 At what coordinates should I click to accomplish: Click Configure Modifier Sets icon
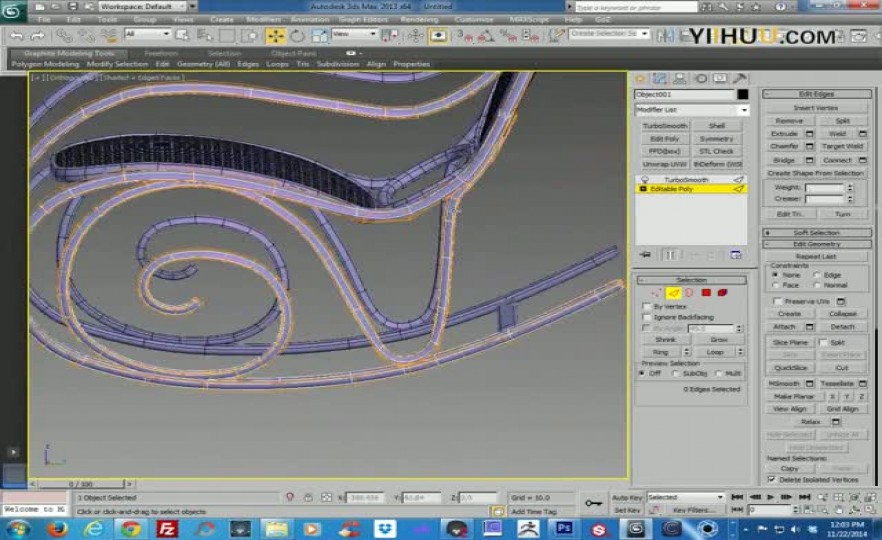click(736, 255)
